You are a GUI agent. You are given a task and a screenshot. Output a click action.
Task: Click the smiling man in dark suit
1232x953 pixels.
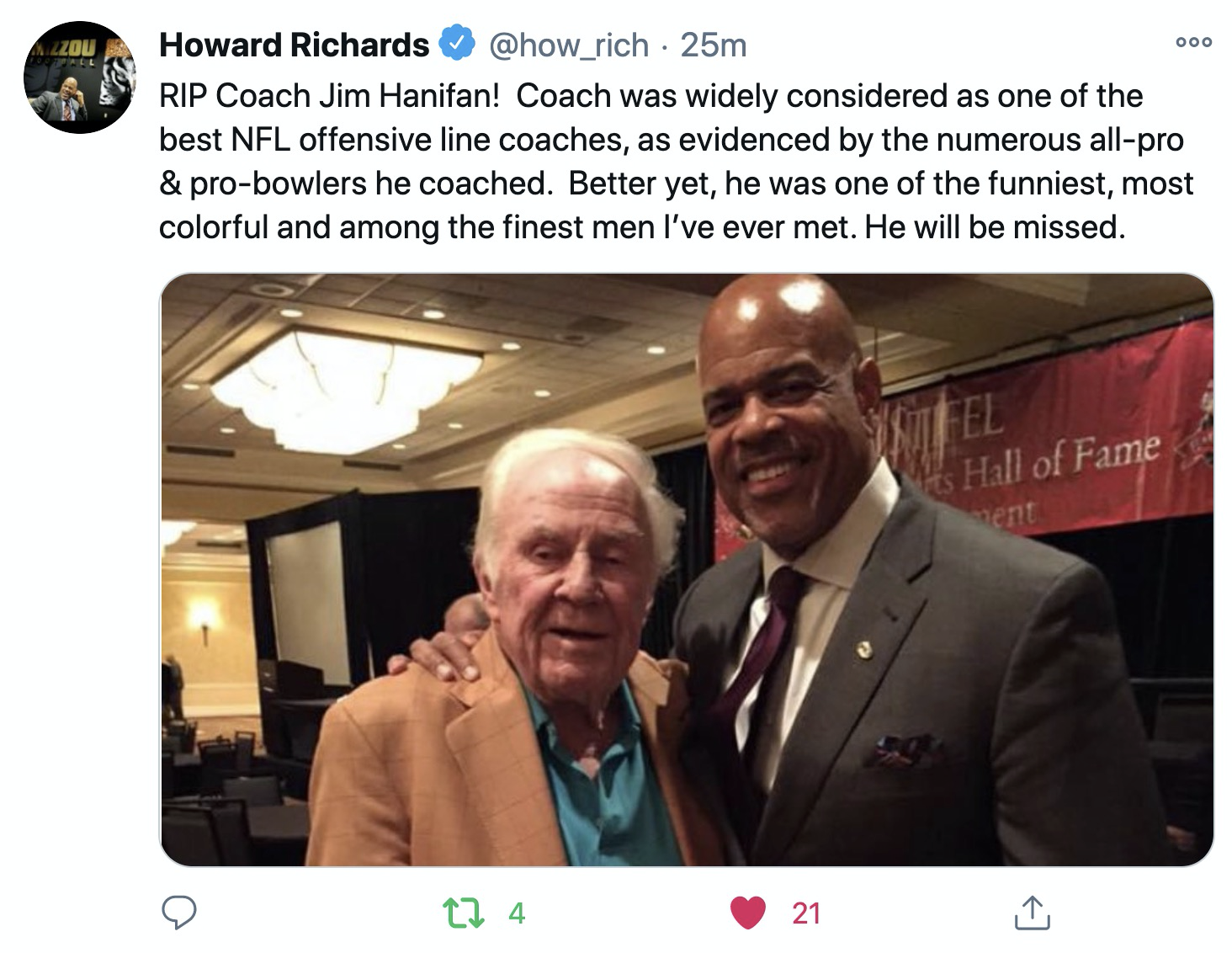tap(917, 572)
